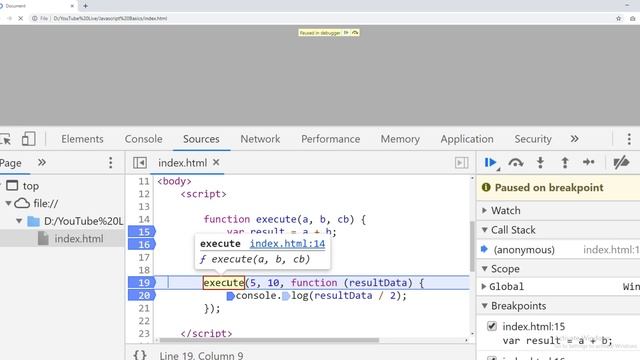
Task: Click the highlighted execute call on line 19
Action: click(x=224, y=282)
